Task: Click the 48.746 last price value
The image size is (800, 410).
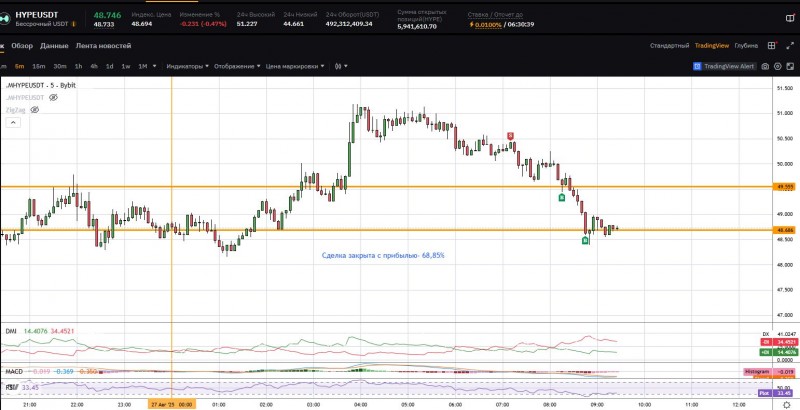Action: (x=107, y=15)
